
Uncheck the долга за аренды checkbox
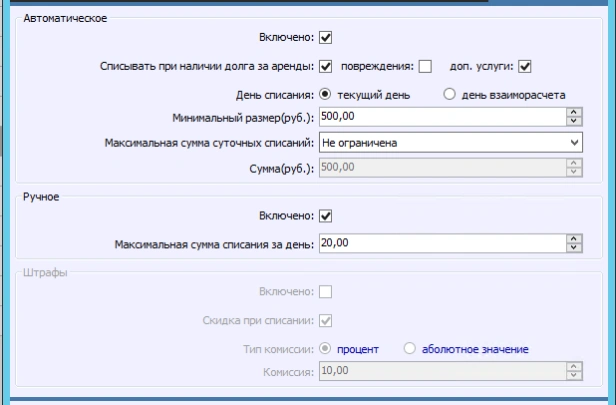point(325,67)
